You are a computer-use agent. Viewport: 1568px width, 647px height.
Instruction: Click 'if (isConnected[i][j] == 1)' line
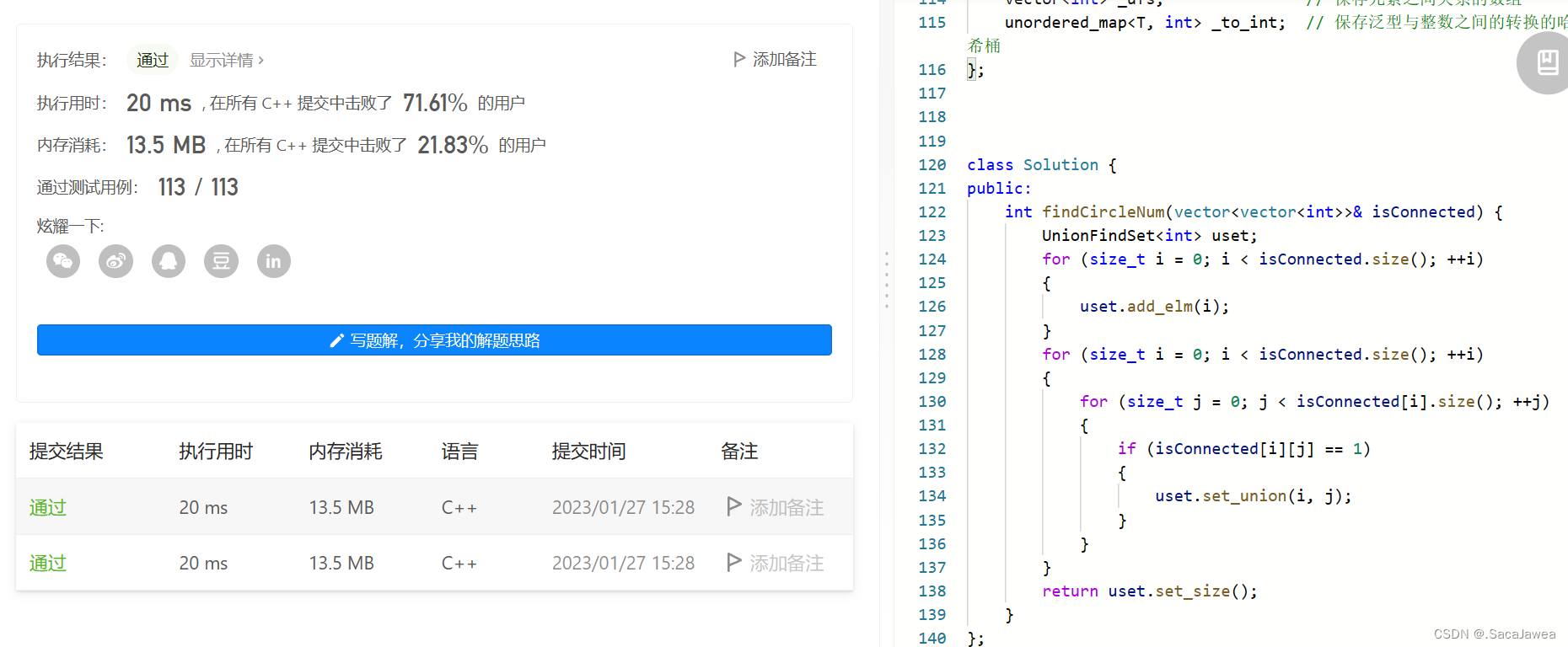click(1244, 448)
